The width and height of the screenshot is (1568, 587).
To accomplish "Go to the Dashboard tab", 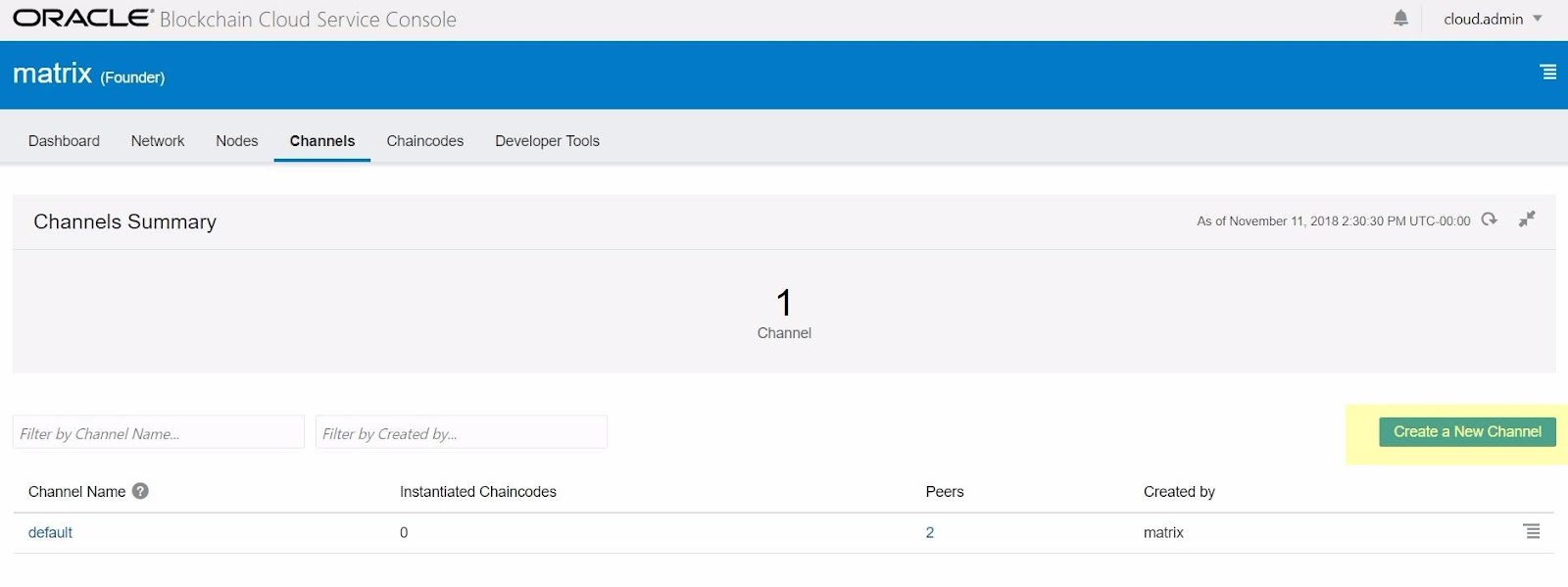I will 64,141.
